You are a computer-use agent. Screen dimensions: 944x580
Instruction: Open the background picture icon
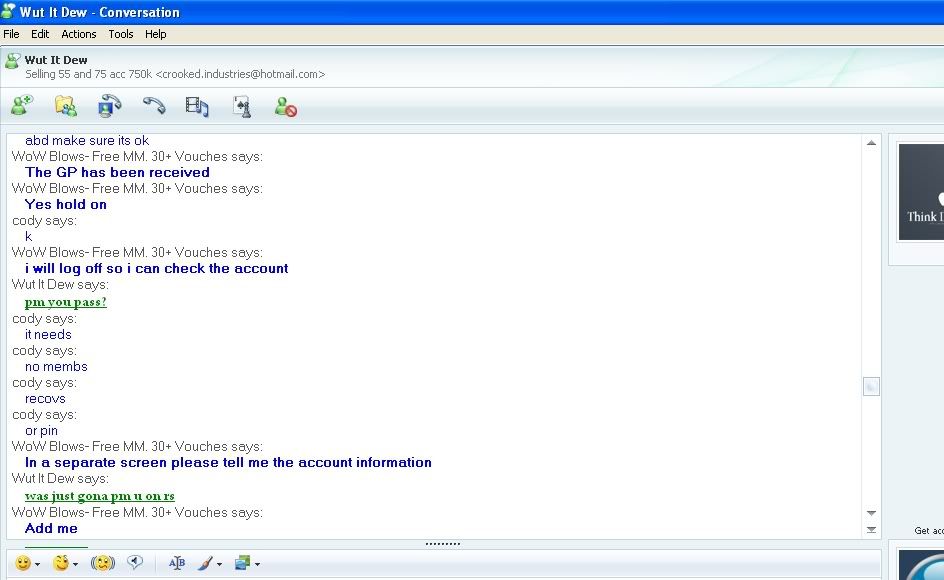[x=242, y=563]
